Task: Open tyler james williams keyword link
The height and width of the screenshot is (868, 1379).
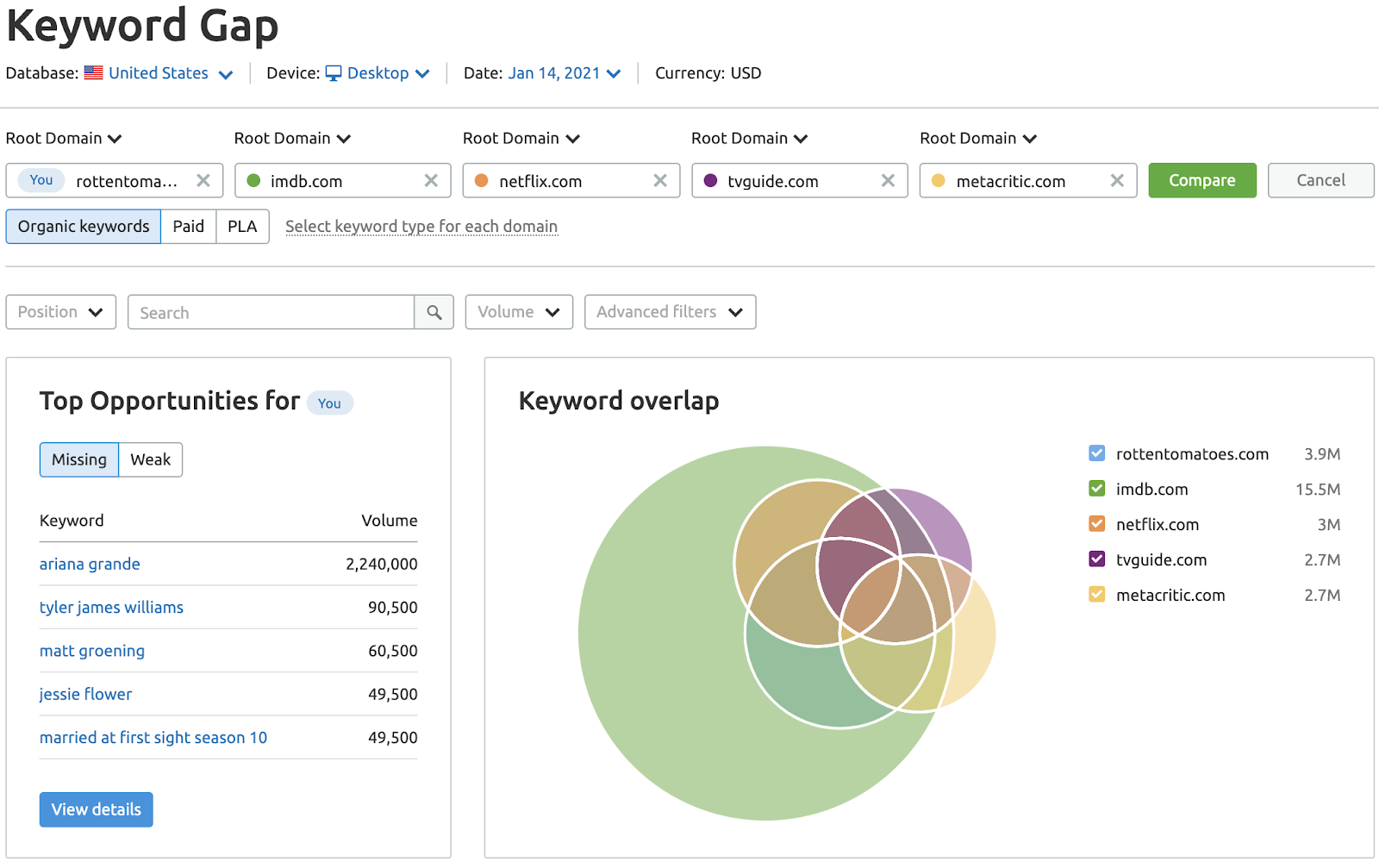Action: (x=111, y=607)
